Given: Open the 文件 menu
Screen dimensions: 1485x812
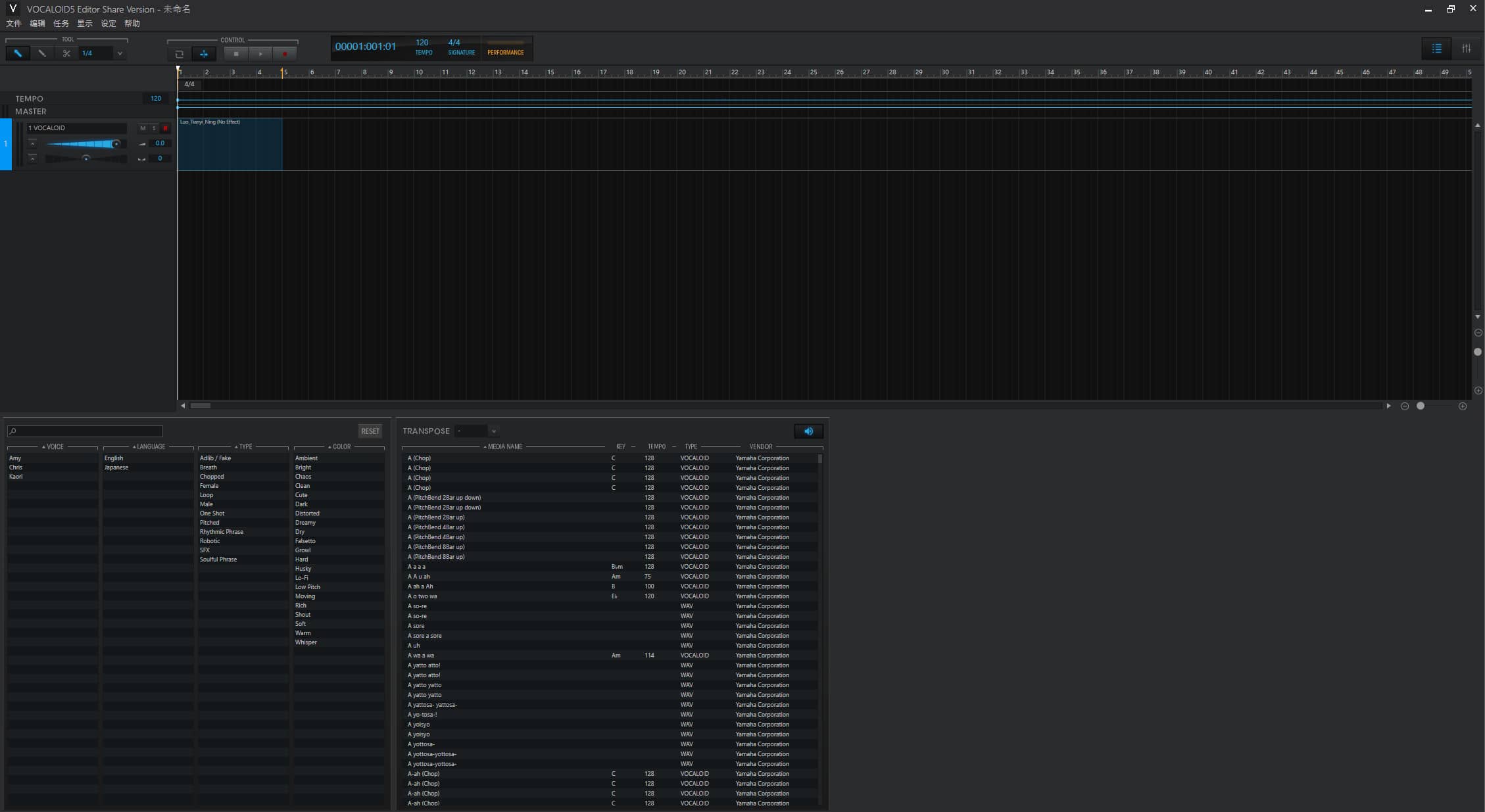Looking at the screenshot, I should click(x=14, y=24).
